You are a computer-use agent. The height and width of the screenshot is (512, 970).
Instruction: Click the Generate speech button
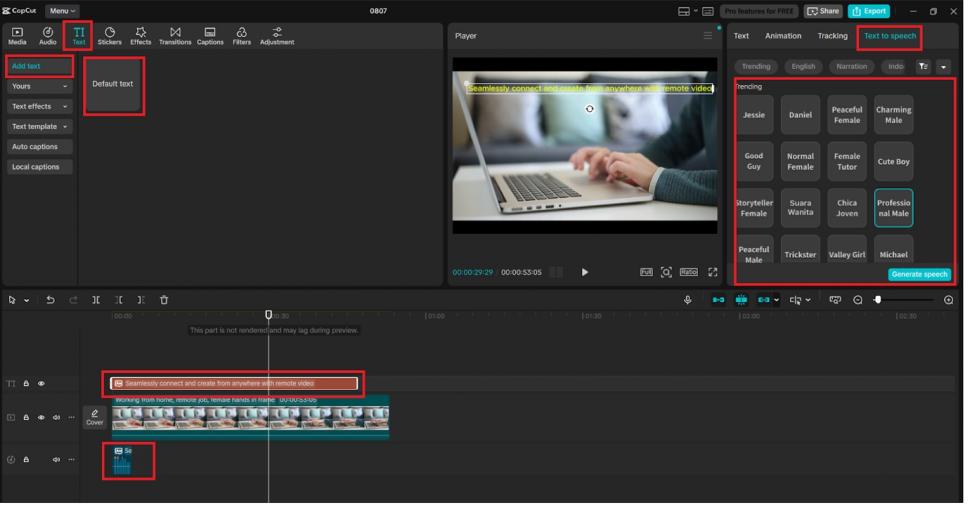919,274
